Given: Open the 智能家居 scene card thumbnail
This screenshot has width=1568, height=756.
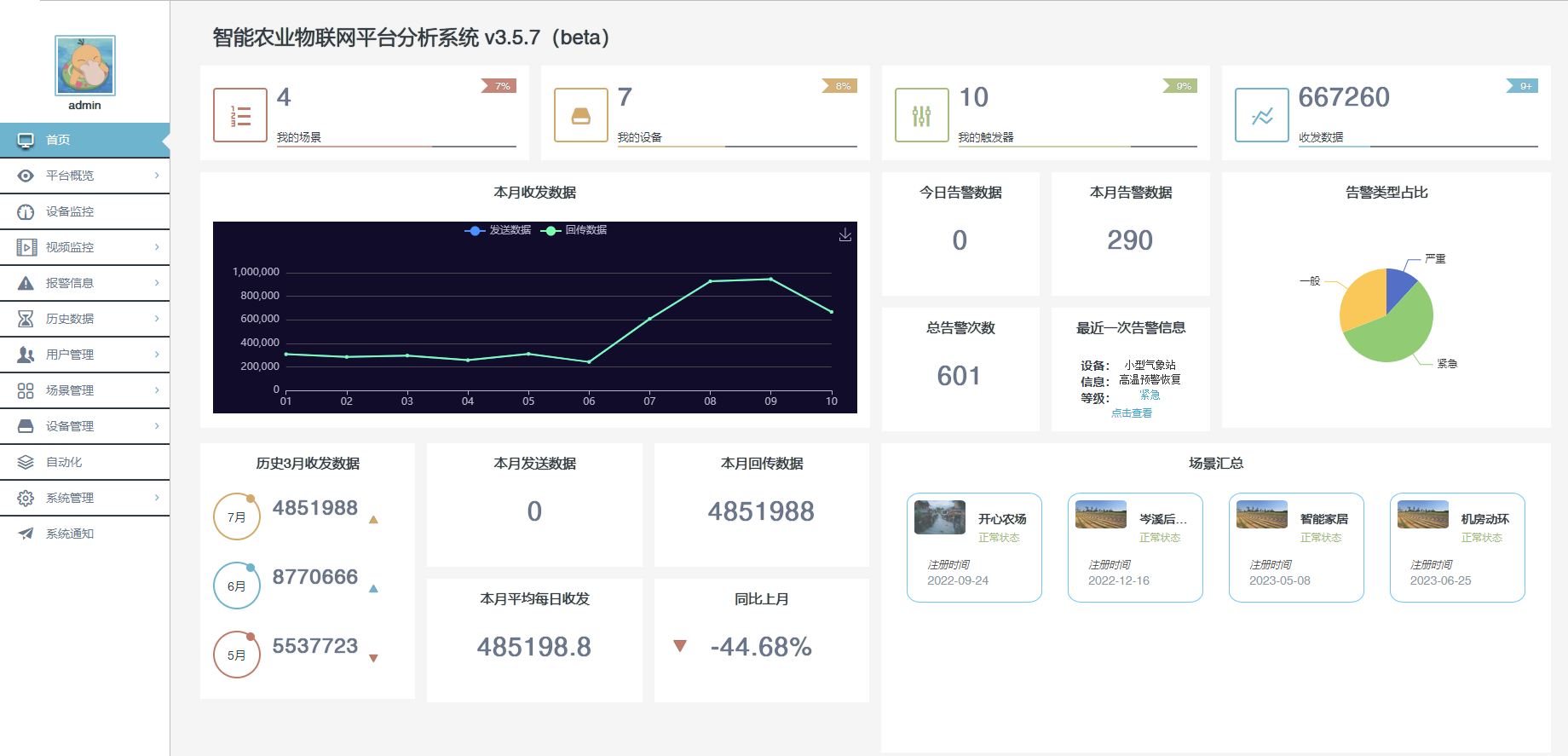Looking at the screenshot, I should 1262,515.
